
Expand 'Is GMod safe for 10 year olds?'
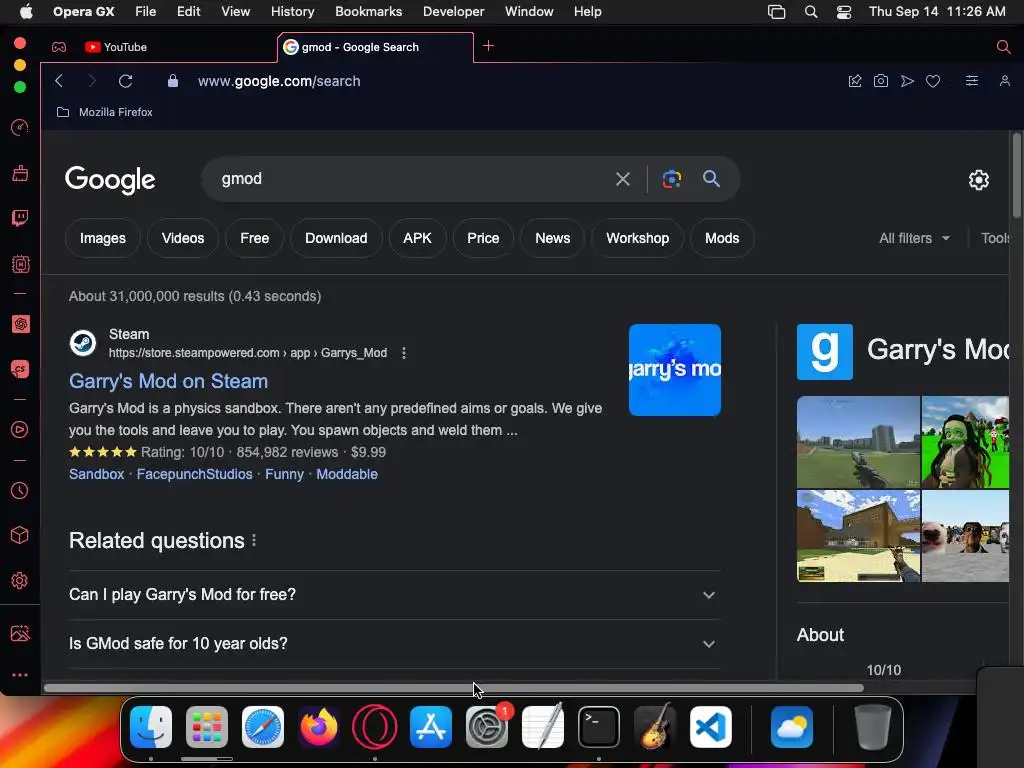(x=394, y=644)
